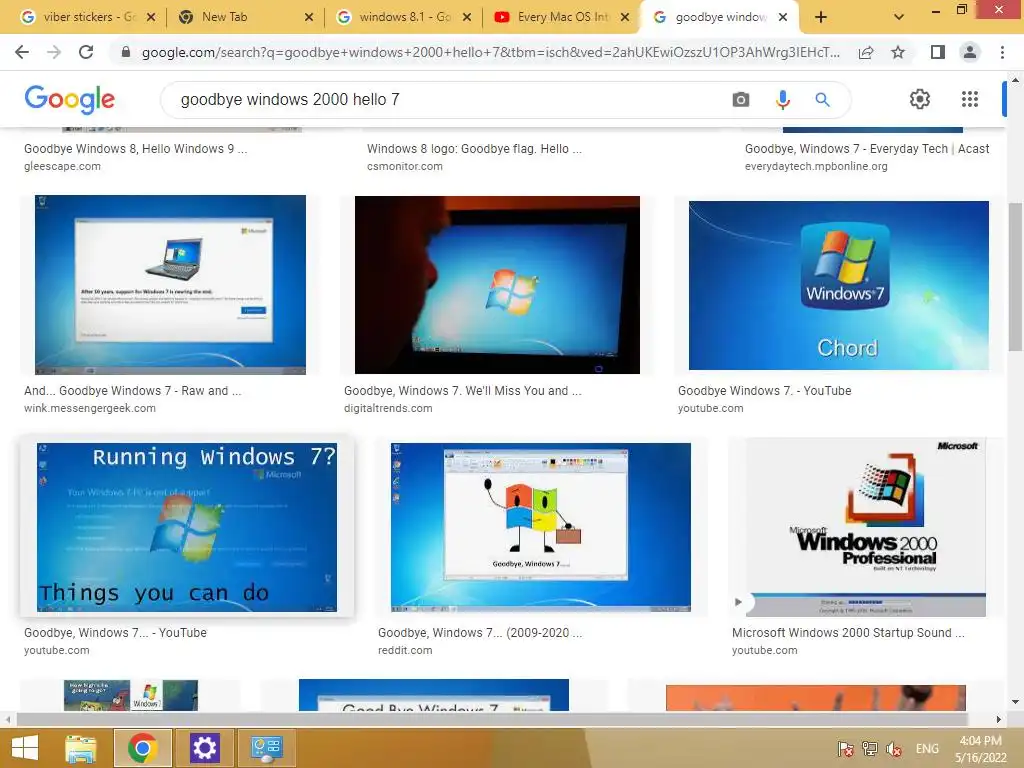1024x768 pixels.
Task: Open Goodbye, Windows 7... (2009-2020 link
Action: pos(480,633)
